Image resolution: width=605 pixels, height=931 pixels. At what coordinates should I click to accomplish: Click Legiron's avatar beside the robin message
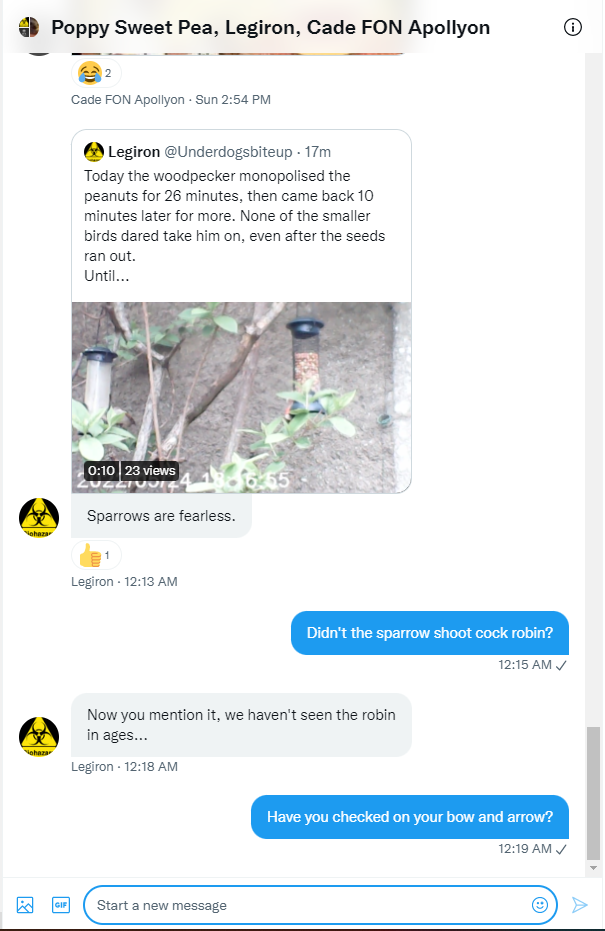[x=39, y=737]
